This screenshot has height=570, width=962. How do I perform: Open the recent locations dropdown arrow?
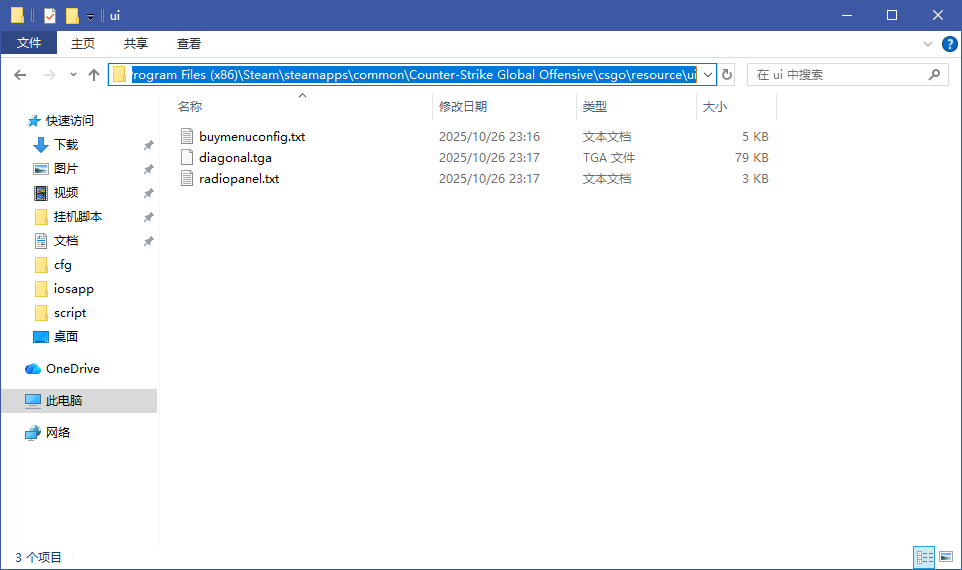73,75
